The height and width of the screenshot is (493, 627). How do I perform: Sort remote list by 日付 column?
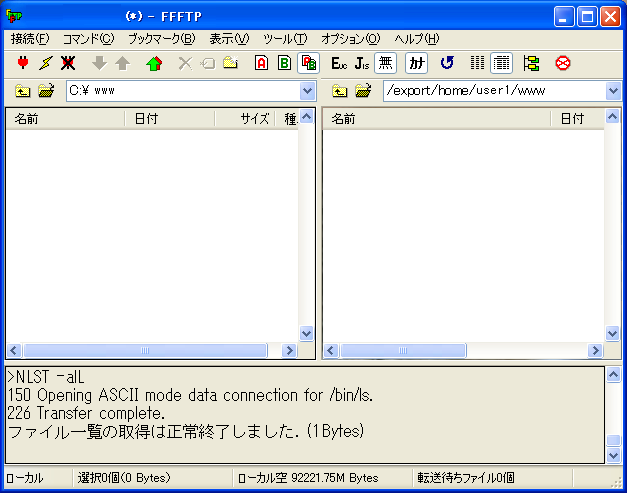tap(577, 119)
